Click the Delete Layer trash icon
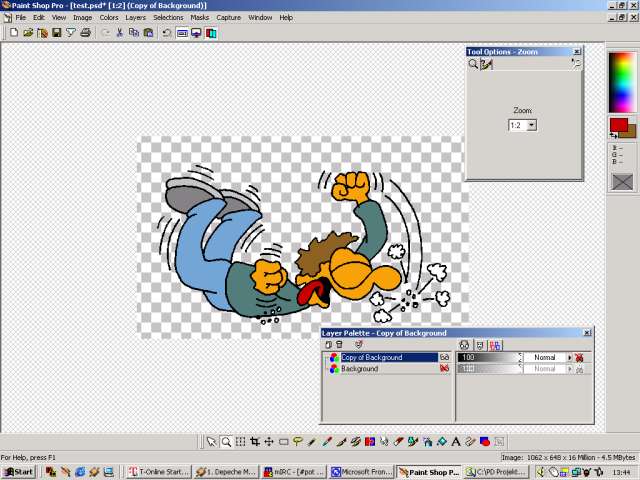 tap(339, 344)
